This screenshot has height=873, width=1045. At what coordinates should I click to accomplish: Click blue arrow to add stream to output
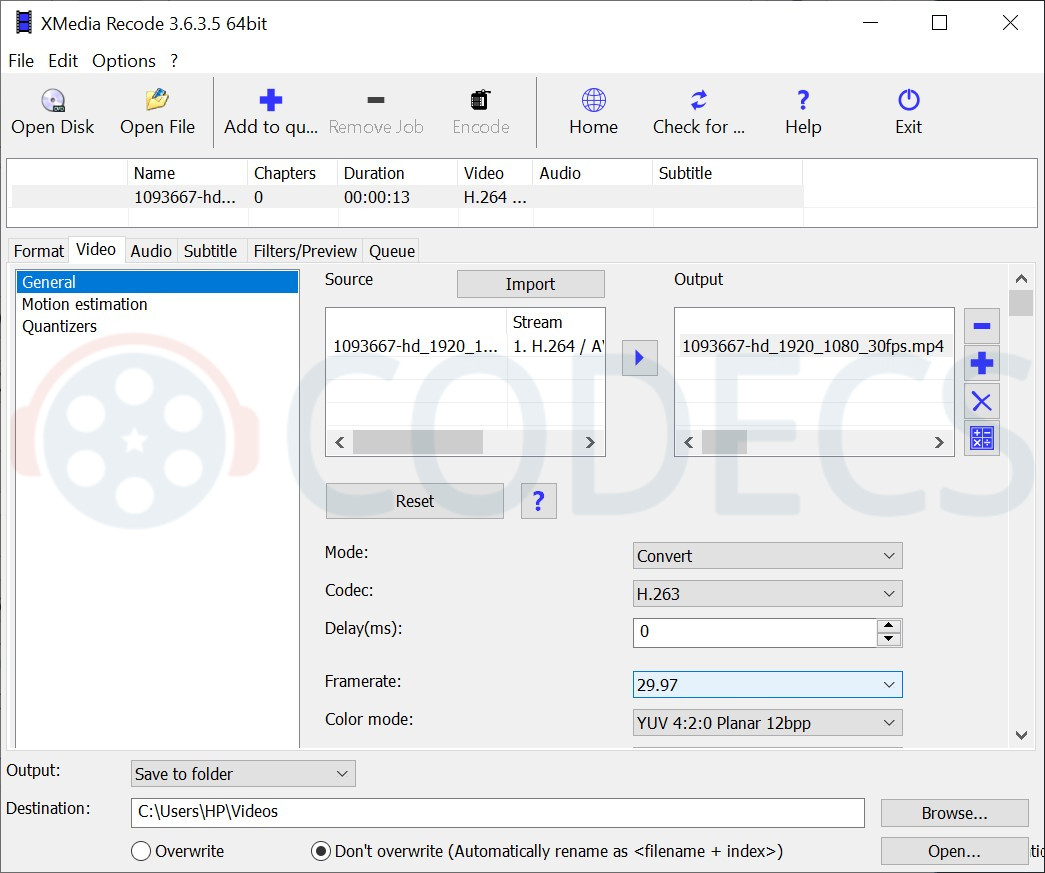click(x=640, y=358)
